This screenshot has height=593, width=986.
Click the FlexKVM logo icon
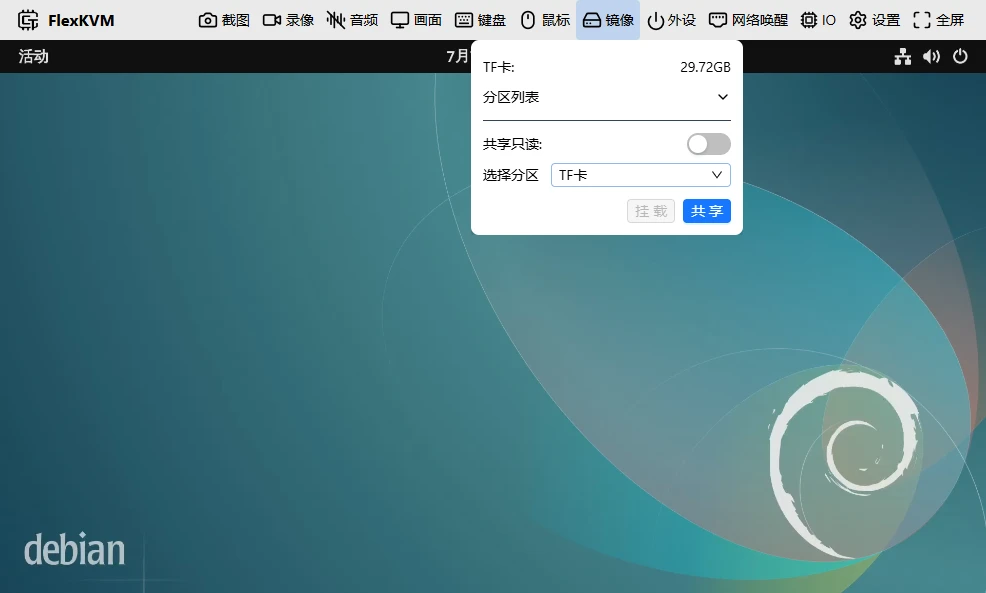point(28,20)
